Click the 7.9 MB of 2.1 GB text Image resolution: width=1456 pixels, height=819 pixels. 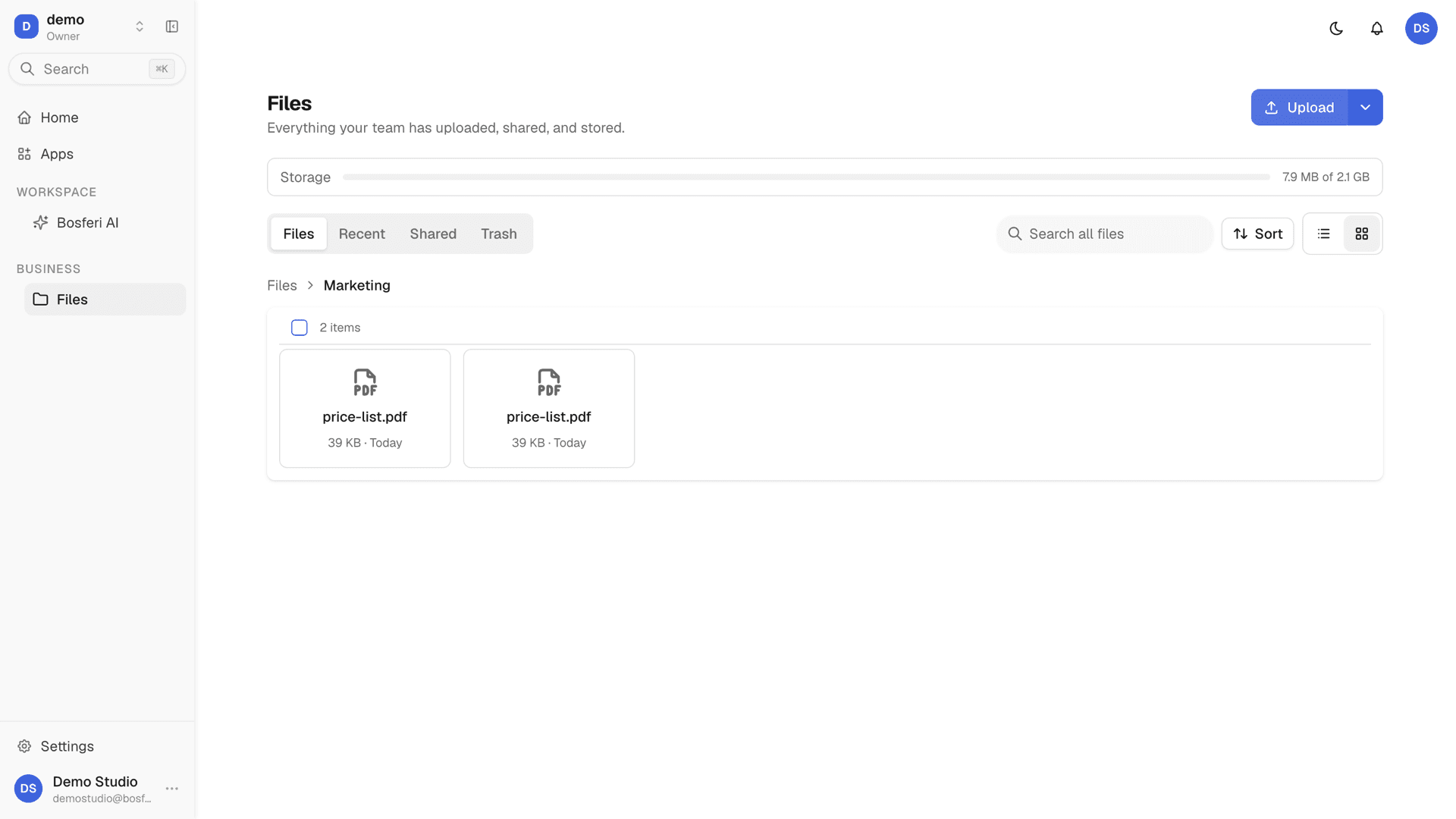(1326, 177)
